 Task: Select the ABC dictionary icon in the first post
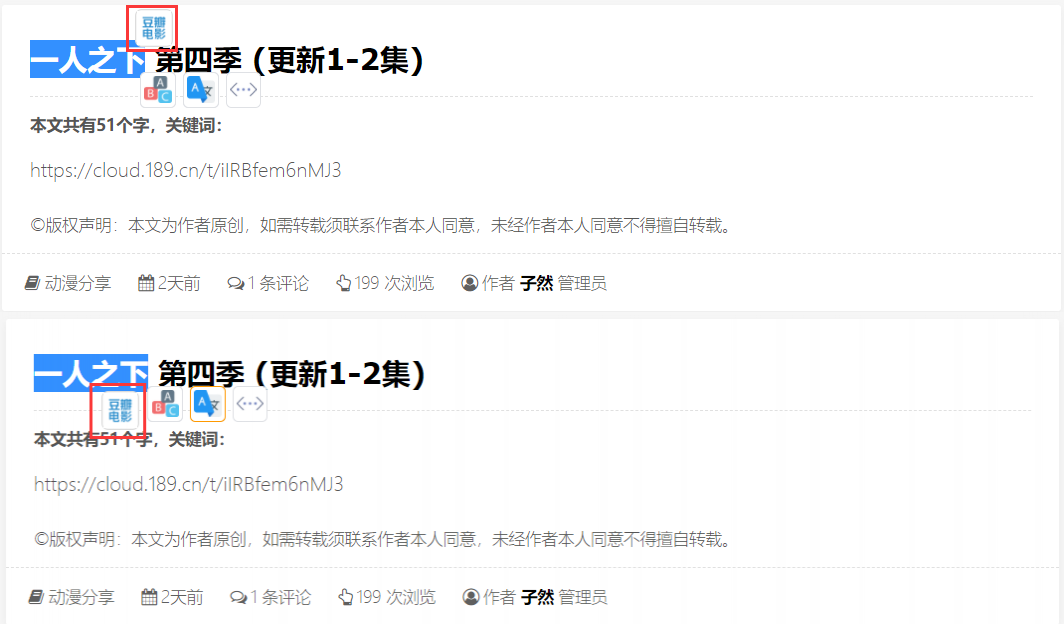click(158, 90)
